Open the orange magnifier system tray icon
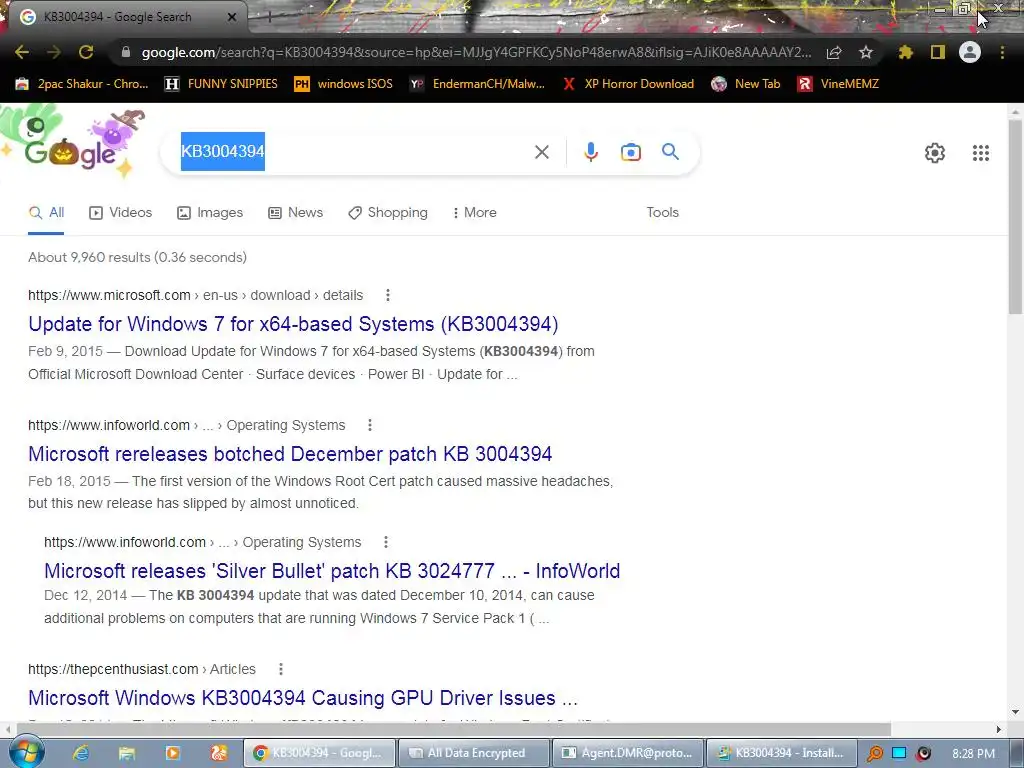The height and width of the screenshot is (768, 1024). pos(874,754)
